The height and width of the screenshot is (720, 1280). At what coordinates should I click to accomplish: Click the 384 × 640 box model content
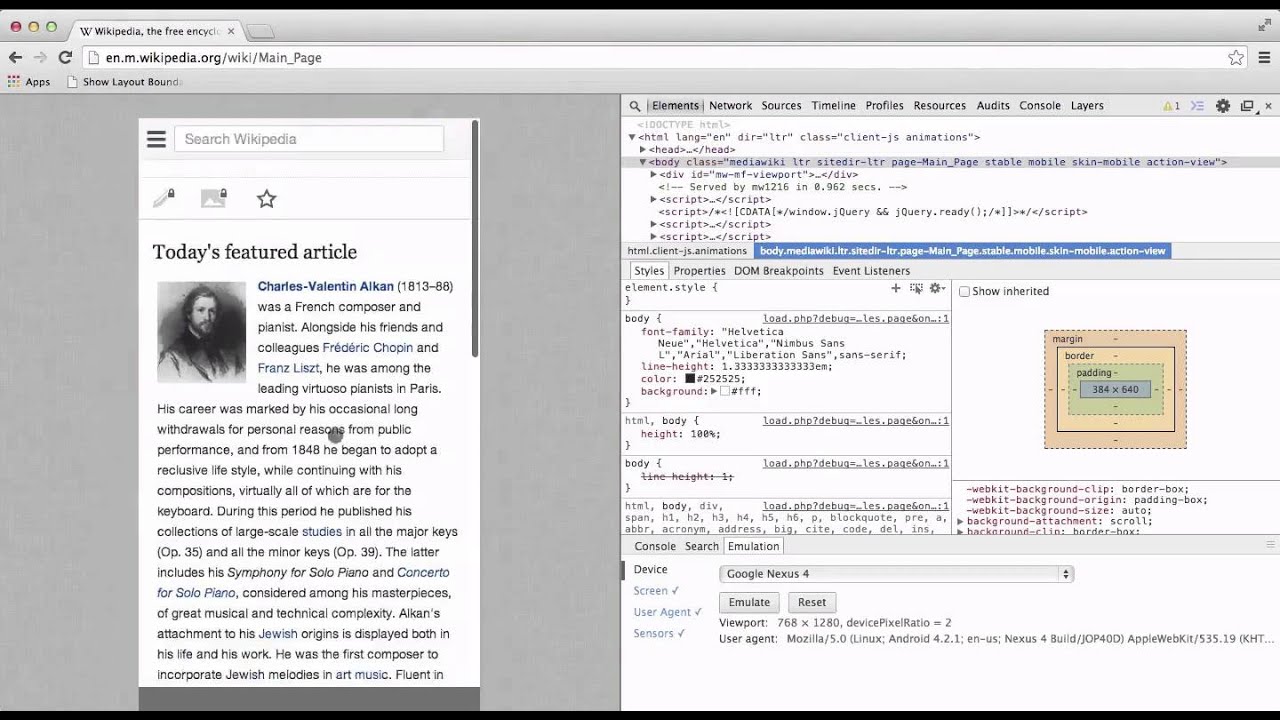click(1115, 390)
